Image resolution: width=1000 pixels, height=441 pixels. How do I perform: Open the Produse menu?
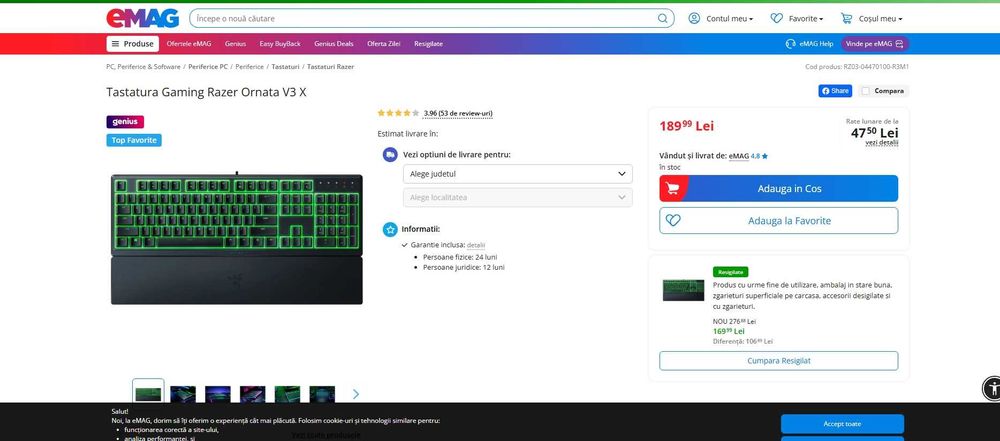coord(133,44)
